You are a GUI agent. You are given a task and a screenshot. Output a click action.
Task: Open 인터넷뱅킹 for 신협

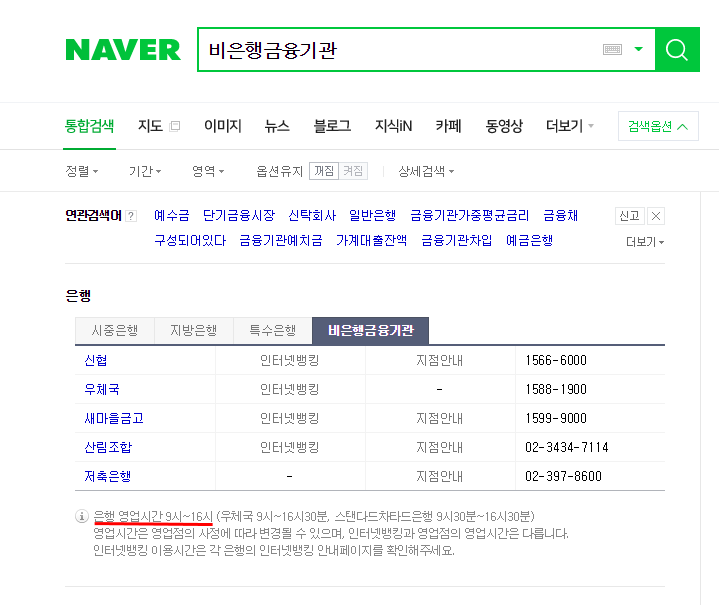[x=289, y=361]
